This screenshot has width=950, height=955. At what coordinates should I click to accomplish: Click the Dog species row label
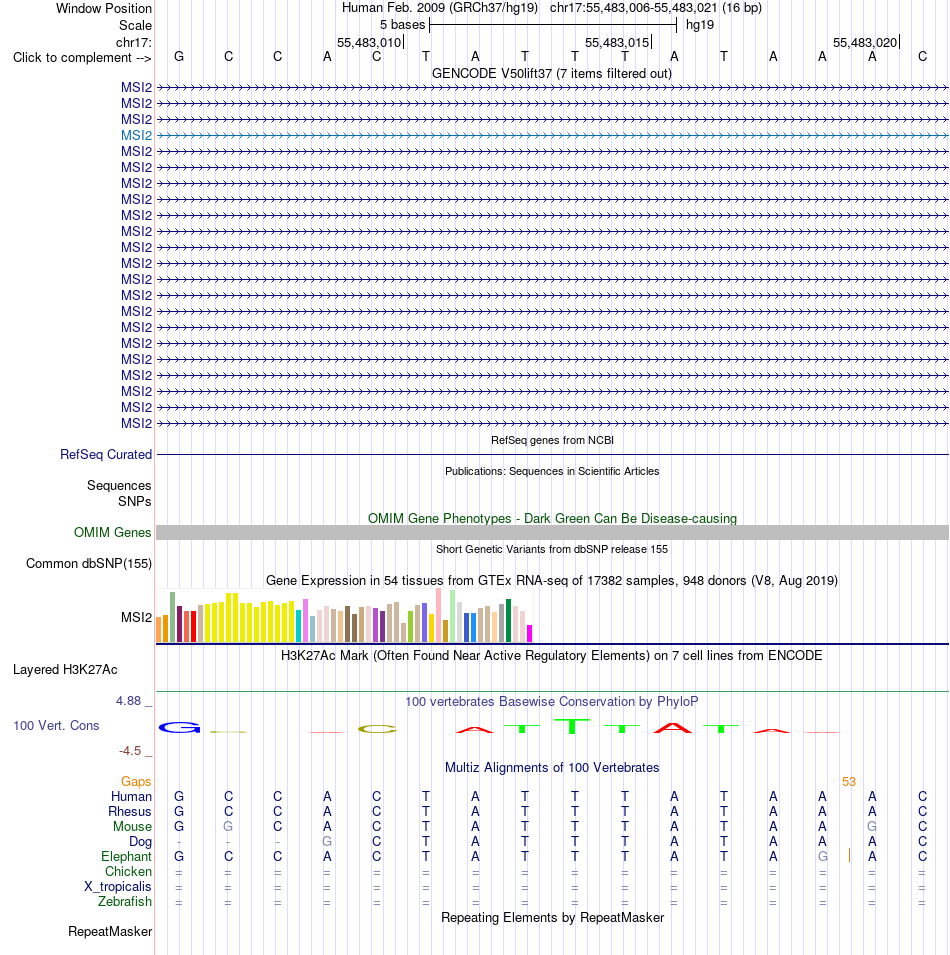click(x=140, y=842)
